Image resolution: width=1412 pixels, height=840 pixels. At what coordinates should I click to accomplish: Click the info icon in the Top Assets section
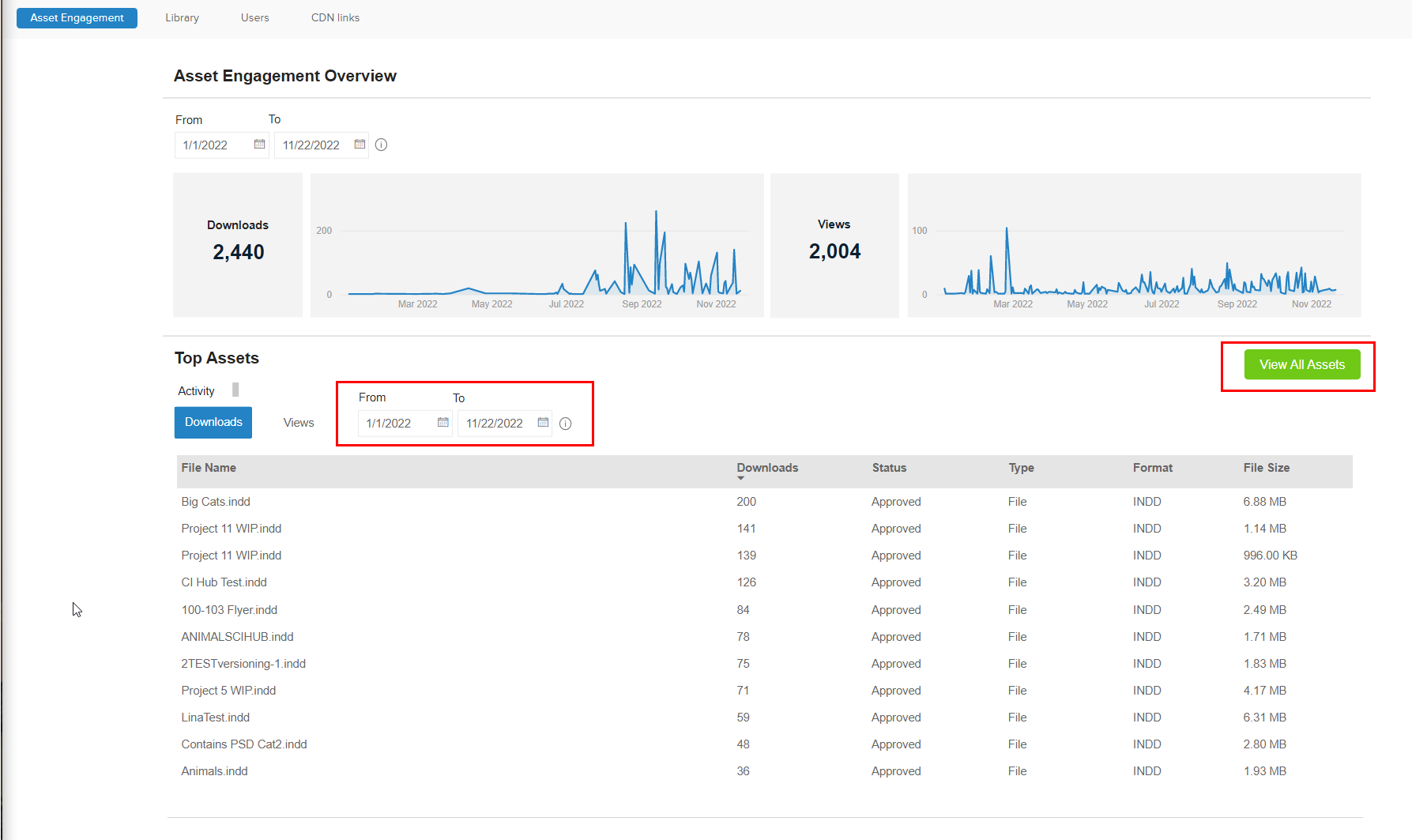(x=565, y=424)
